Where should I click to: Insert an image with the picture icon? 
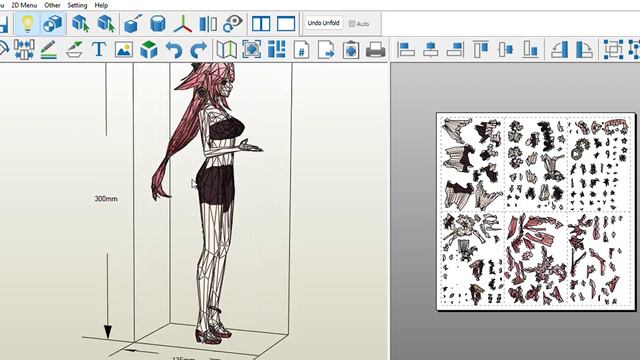[x=124, y=49]
